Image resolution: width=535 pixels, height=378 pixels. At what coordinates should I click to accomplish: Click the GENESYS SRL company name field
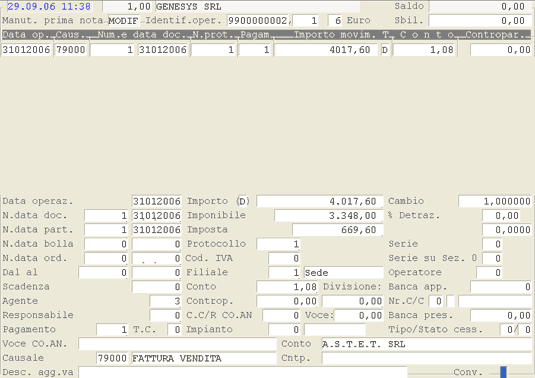(x=258, y=6)
